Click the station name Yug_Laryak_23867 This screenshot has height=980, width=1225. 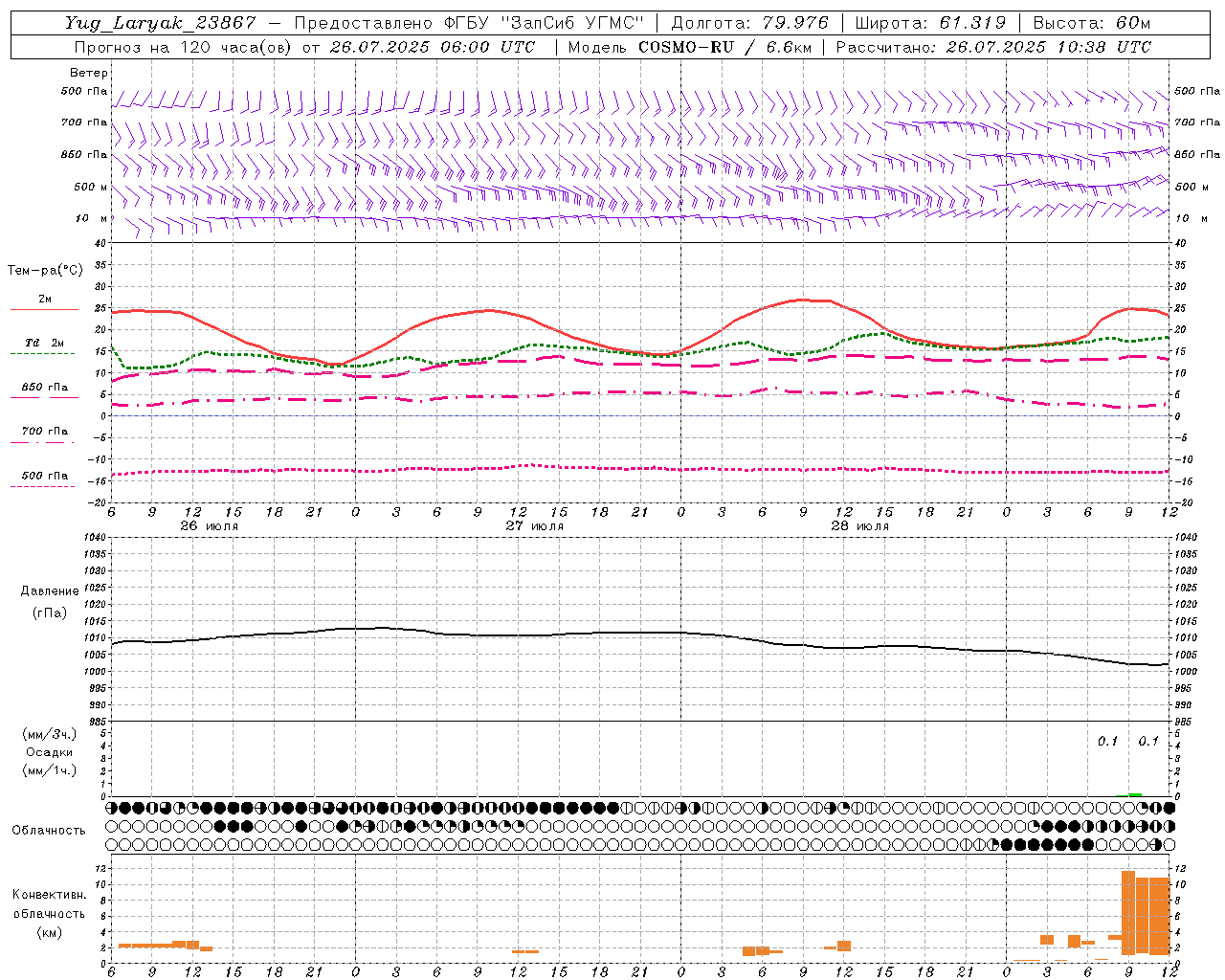(x=161, y=23)
